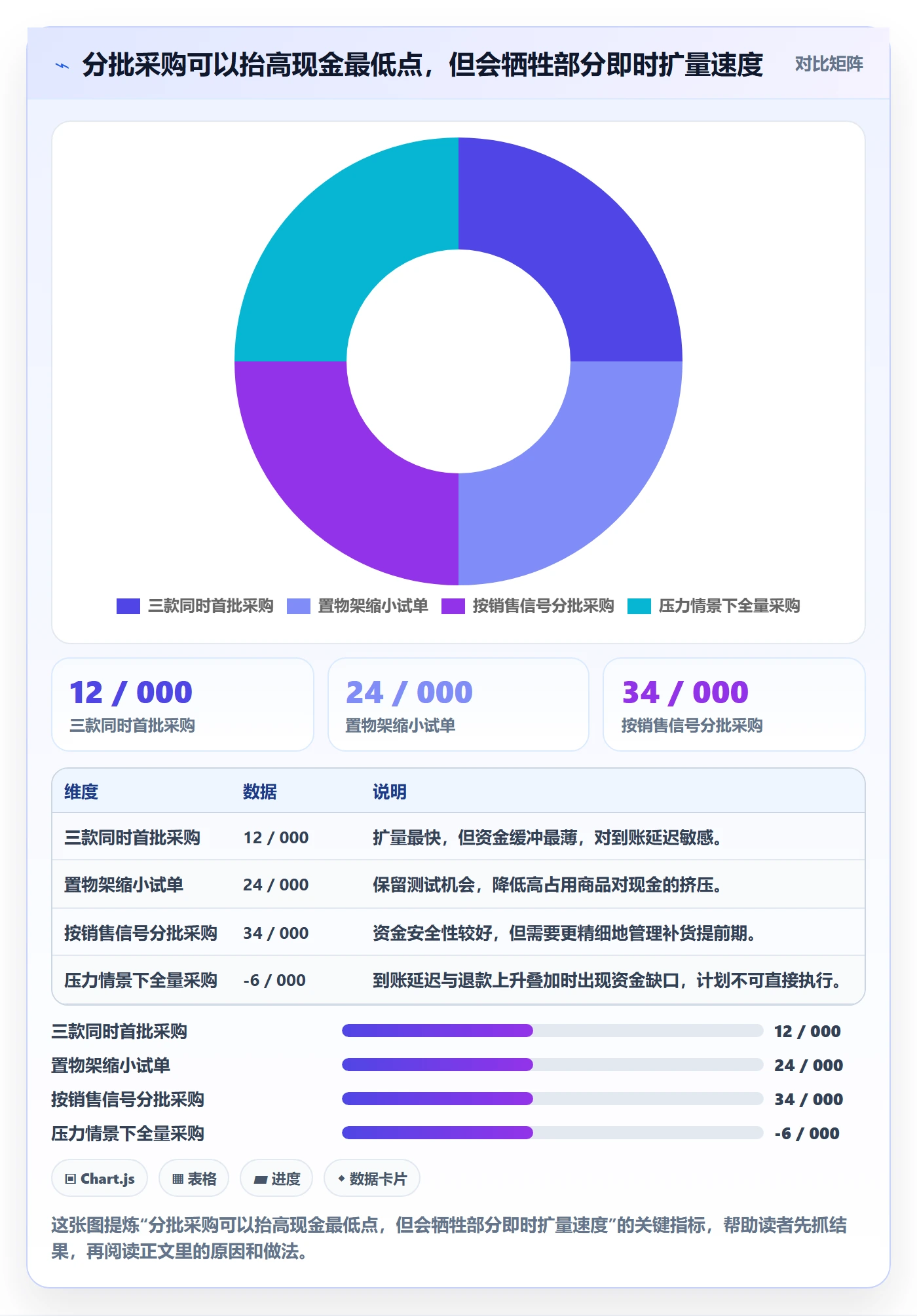
Task: Click the caption paragraph starting 这张图提炼
Action: click(449, 1237)
